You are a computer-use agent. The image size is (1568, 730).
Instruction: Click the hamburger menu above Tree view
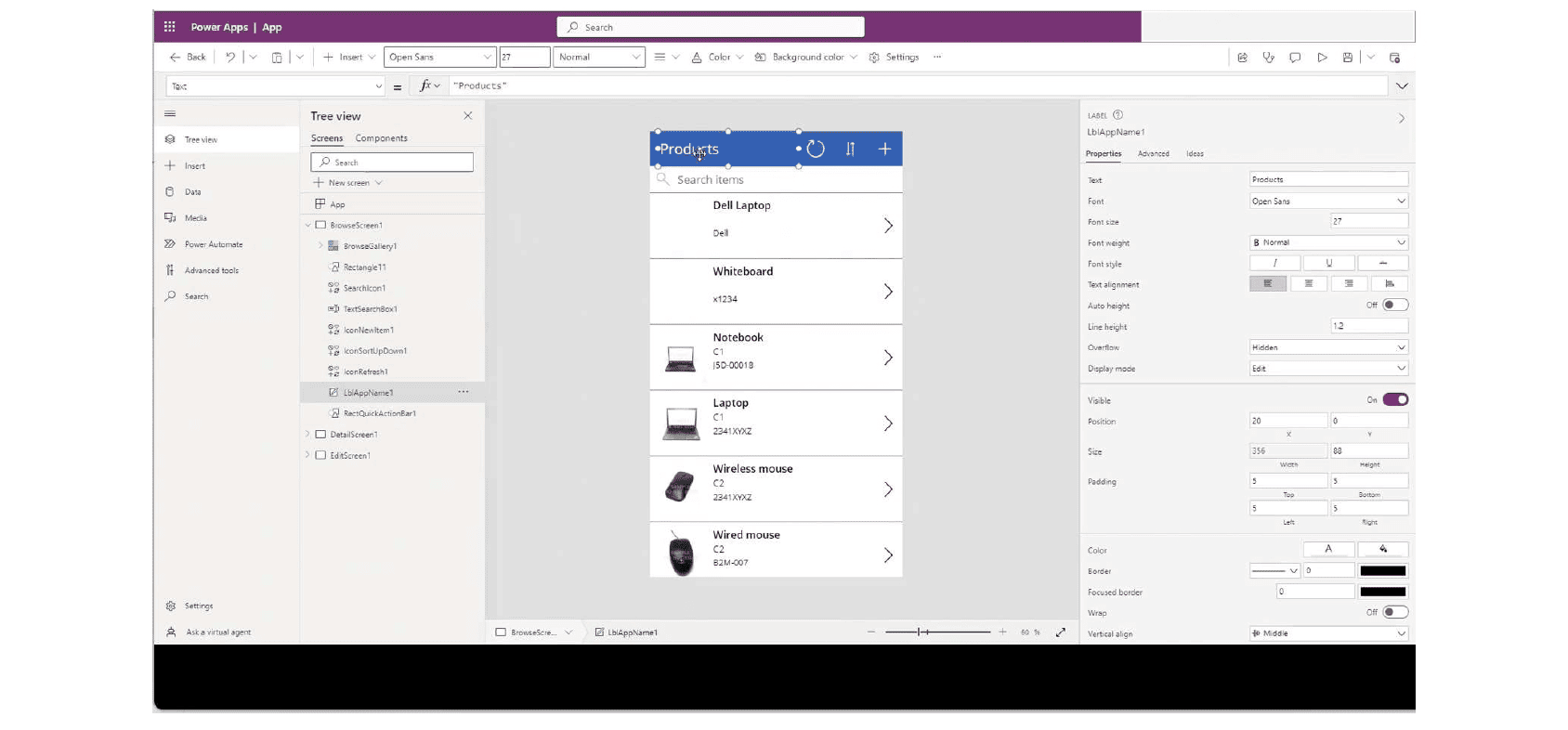coord(170,113)
